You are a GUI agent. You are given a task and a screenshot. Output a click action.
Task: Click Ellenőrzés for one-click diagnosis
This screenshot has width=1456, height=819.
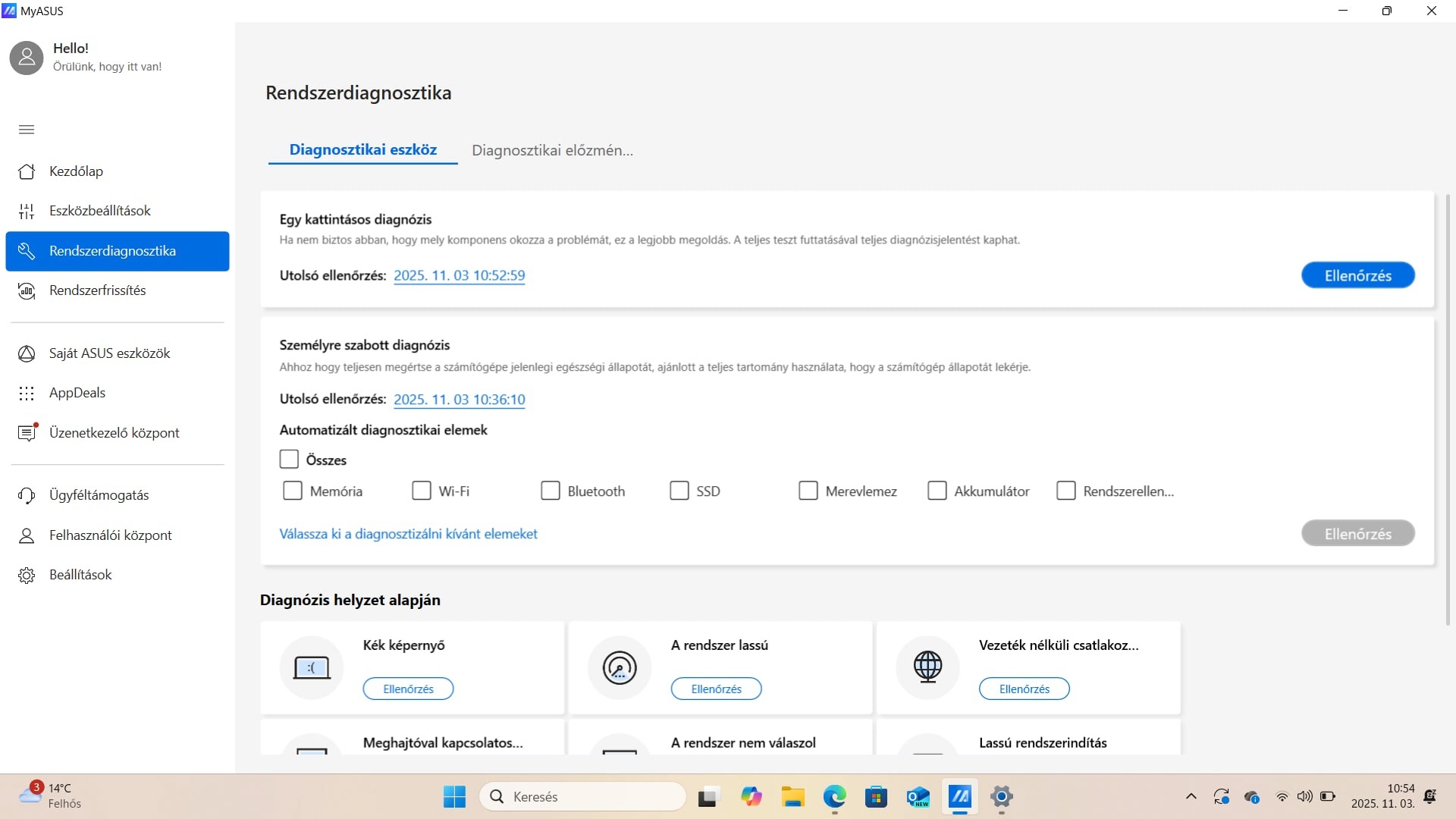coord(1357,275)
